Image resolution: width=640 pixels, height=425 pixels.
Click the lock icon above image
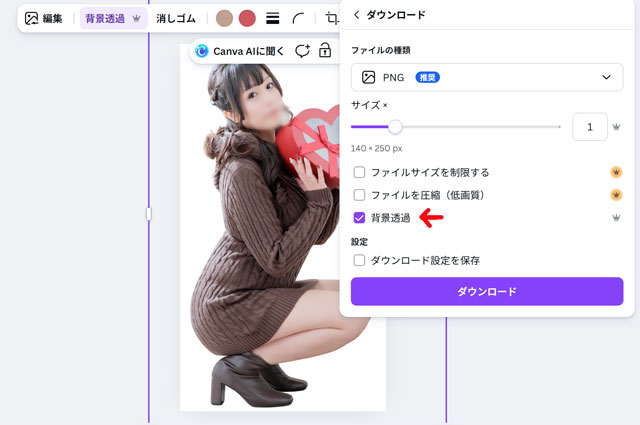coord(325,51)
